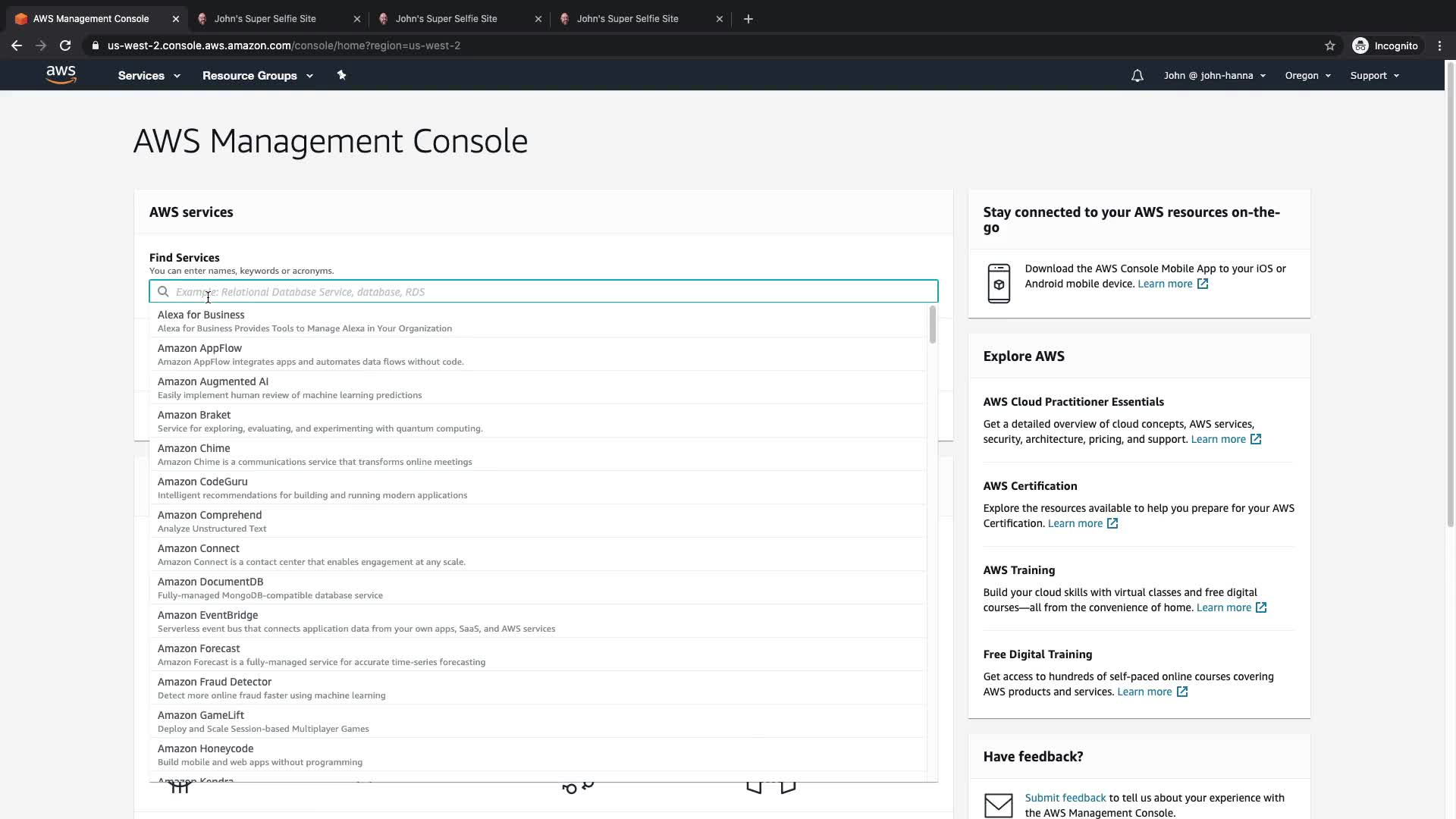Click the browser reload icon

coord(65,45)
